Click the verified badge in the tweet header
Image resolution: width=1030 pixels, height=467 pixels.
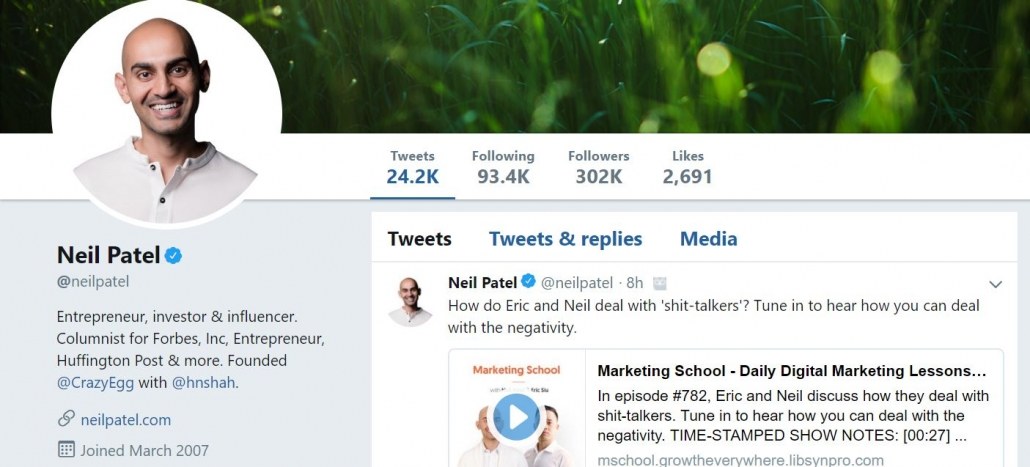tap(529, 282)
